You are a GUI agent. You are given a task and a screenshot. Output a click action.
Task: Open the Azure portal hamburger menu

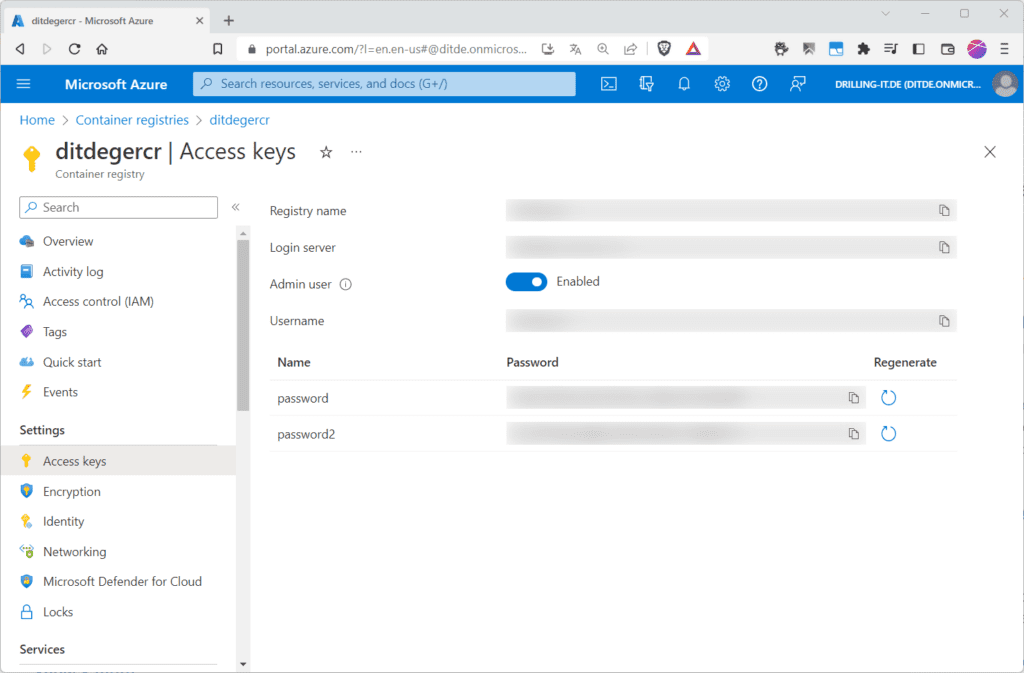(24, 84)
